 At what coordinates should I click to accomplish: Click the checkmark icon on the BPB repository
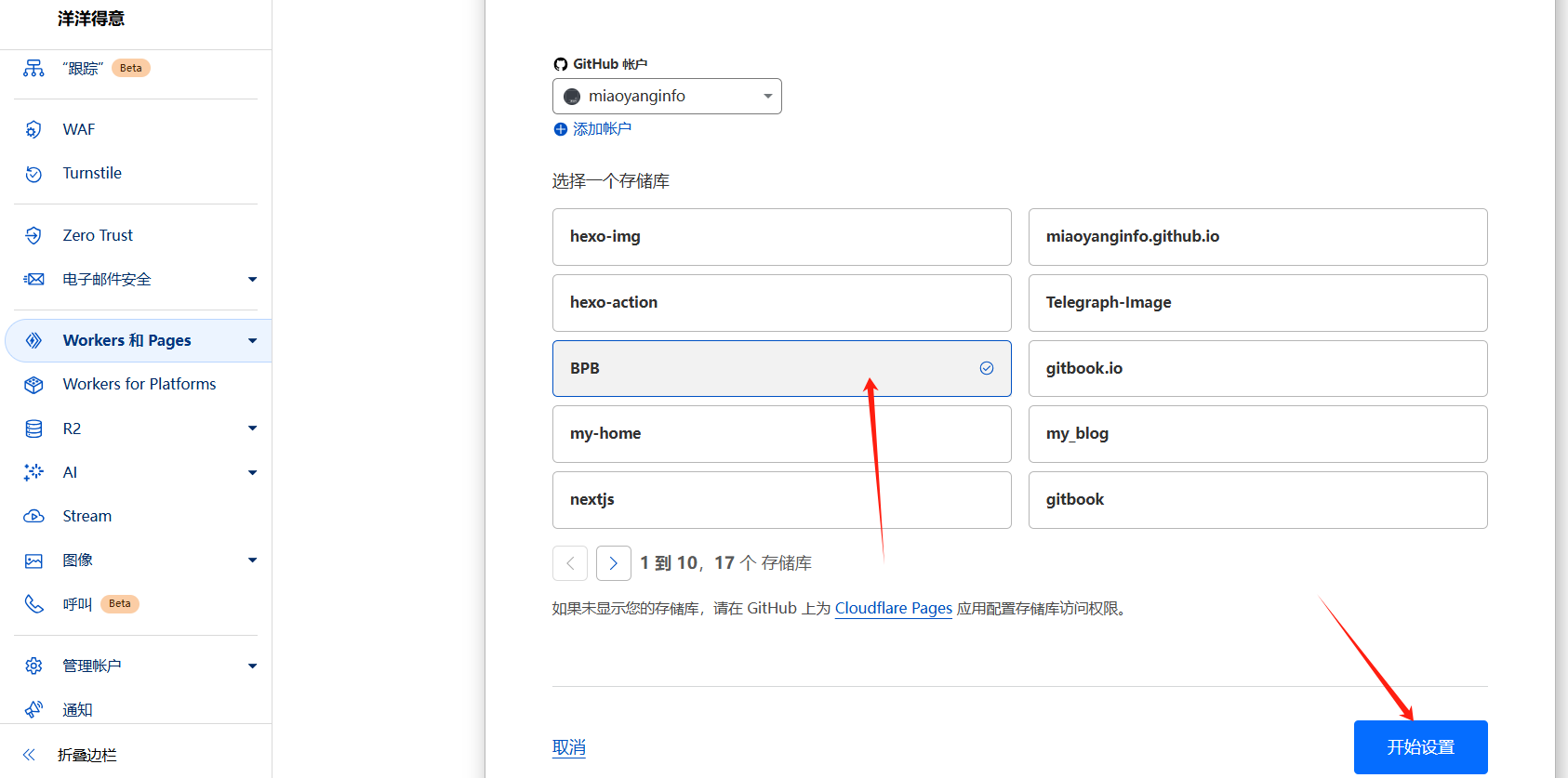[x=987, y=368]
